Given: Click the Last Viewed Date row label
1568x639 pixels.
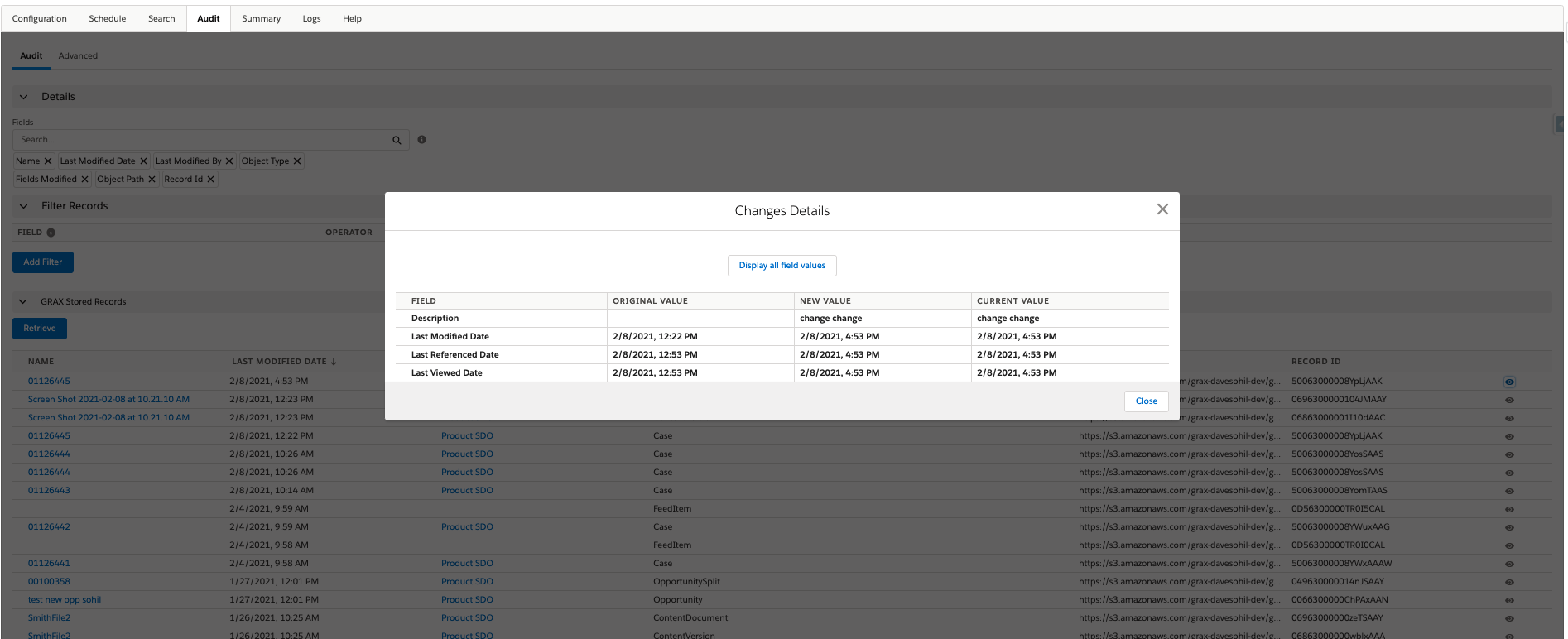Looking at the screenshot, I should pyautogui.click(x=446, y=373).
